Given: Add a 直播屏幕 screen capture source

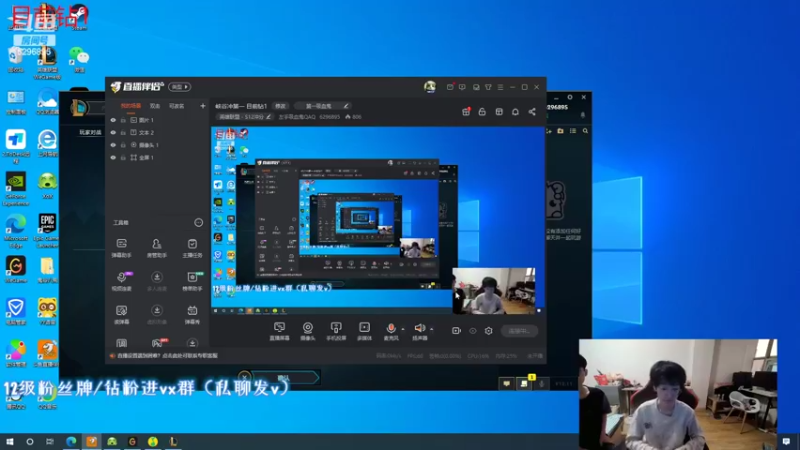Looking at the screenshot, I should click(279, 331).
